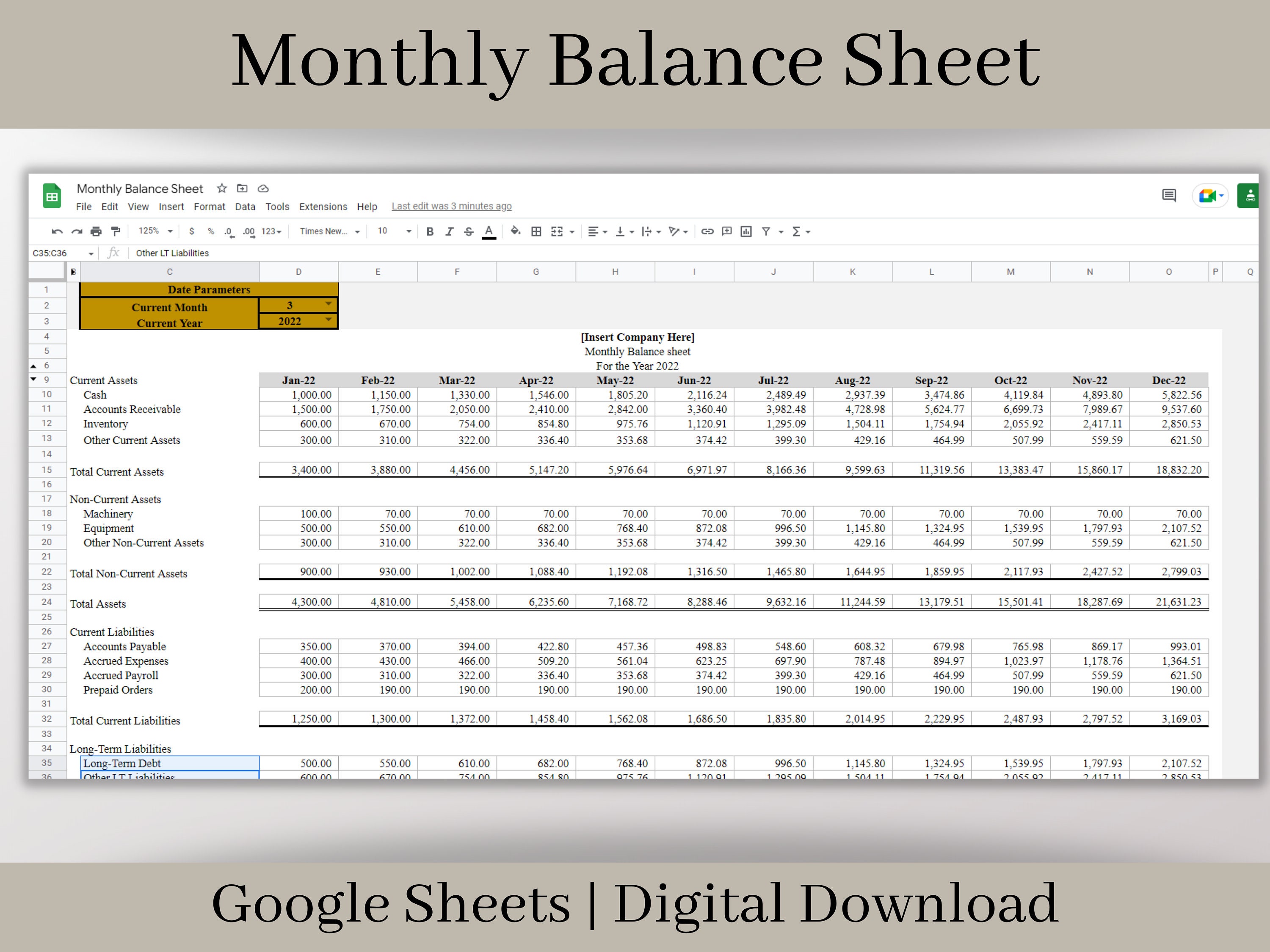This screenshot has height=952, width=1270.
Task: Open the Format menu
Action: pos(210,206)
